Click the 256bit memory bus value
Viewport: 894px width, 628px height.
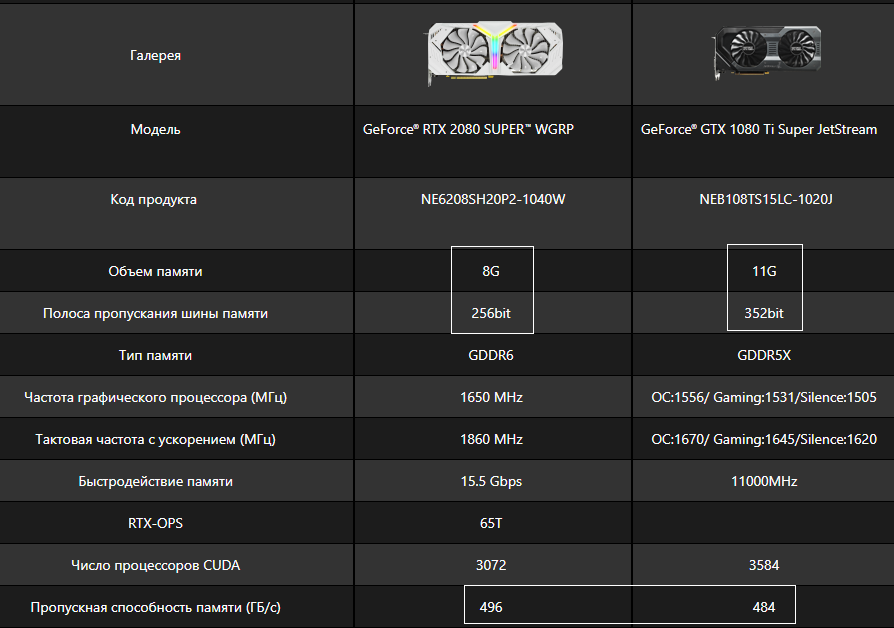tap(491, 313)
